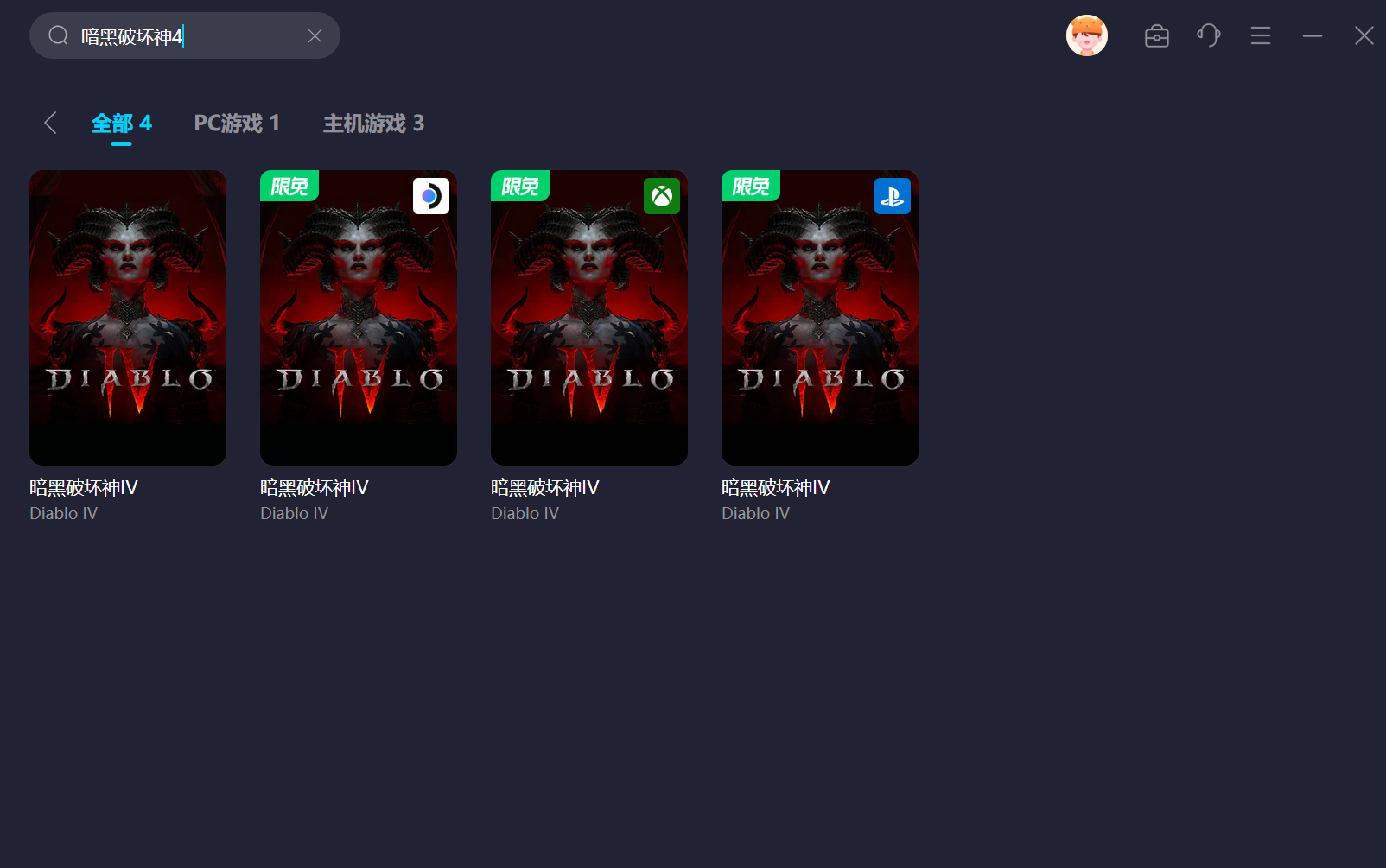This screenshot has height=868, width=1386.
Task: Open customer support headset icon
Action: 1208,35
